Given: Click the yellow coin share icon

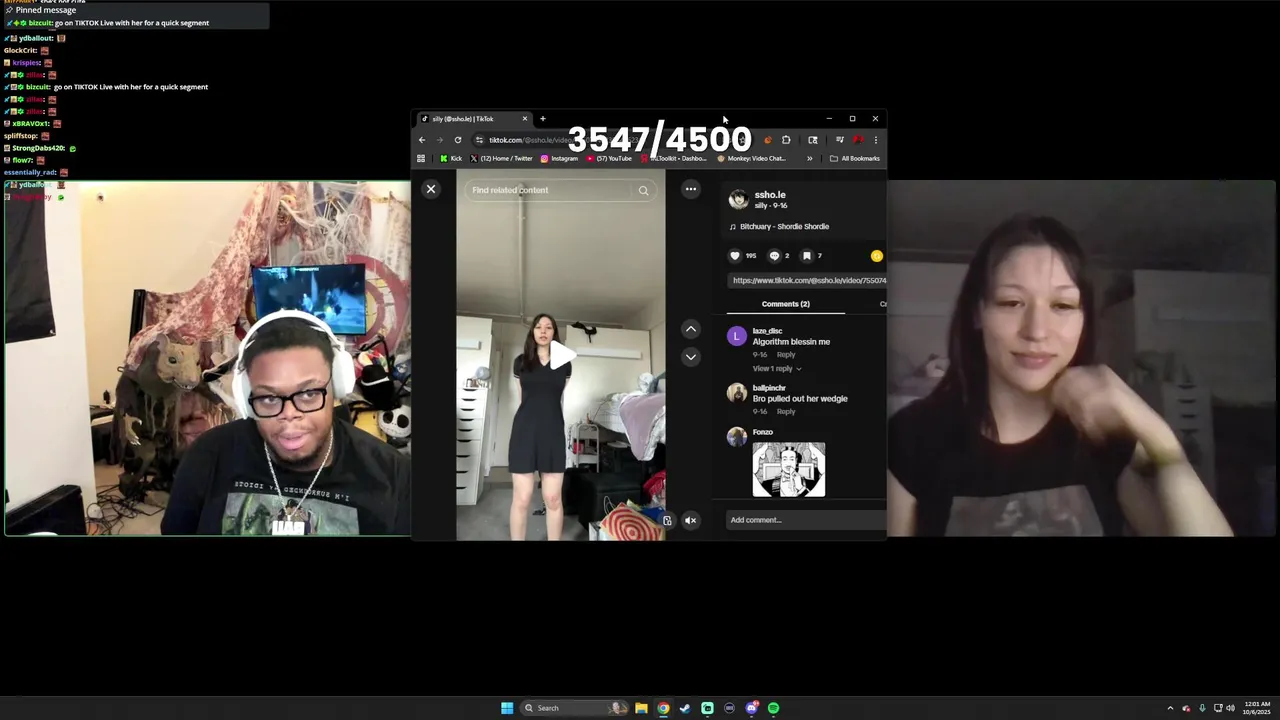Looking at the screenshot, I should point(877,256).
